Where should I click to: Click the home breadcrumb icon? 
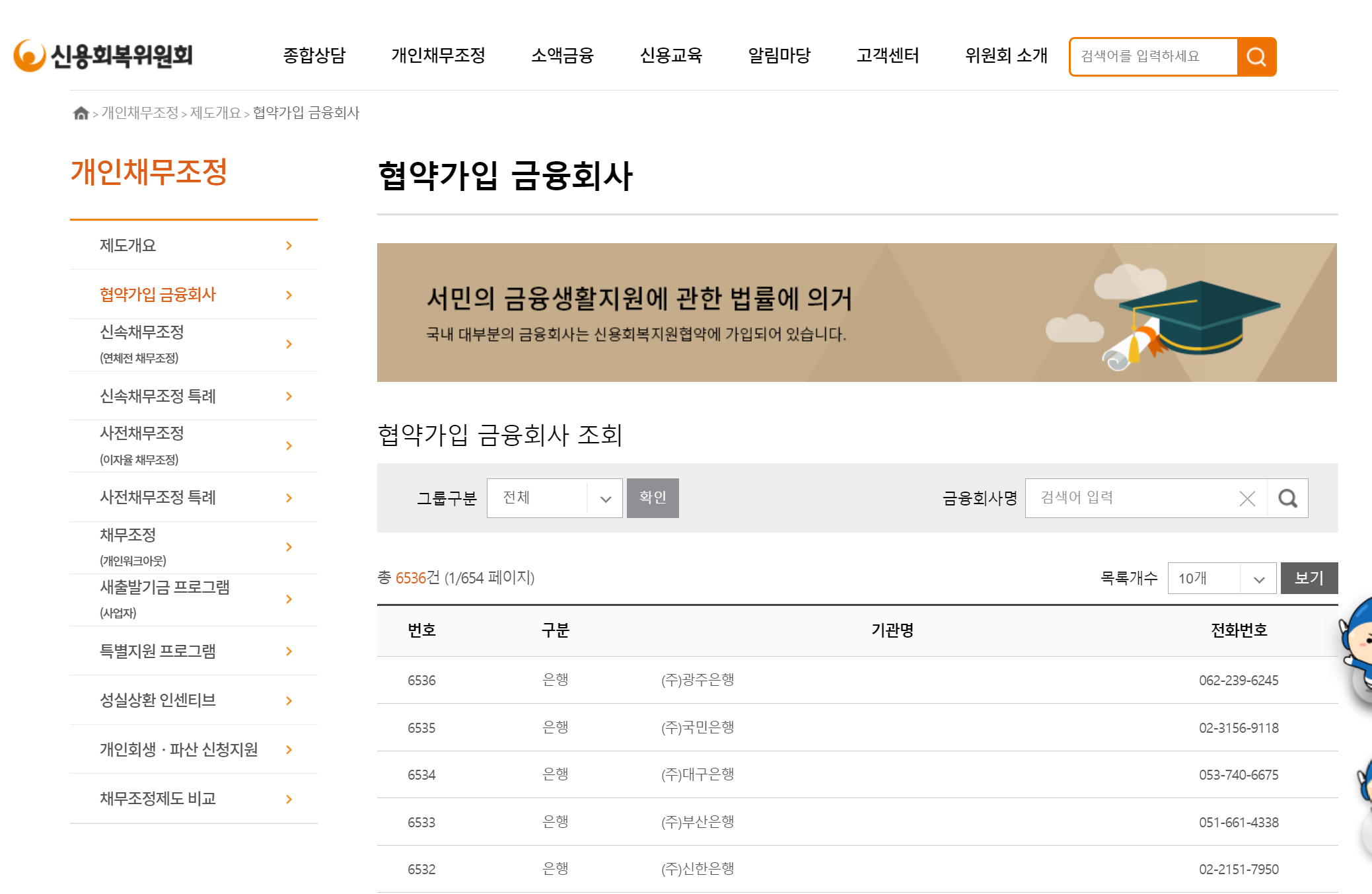pyautogui.click(x=81, y=113)
